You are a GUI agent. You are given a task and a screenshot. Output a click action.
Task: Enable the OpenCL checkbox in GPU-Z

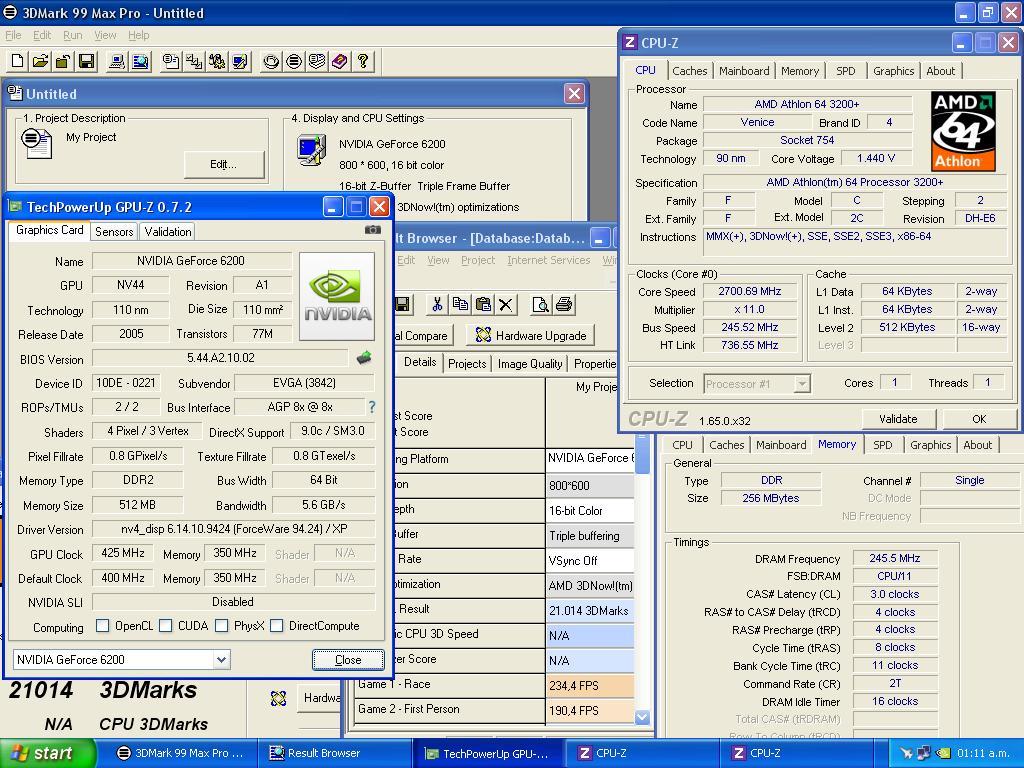point(103,626)
